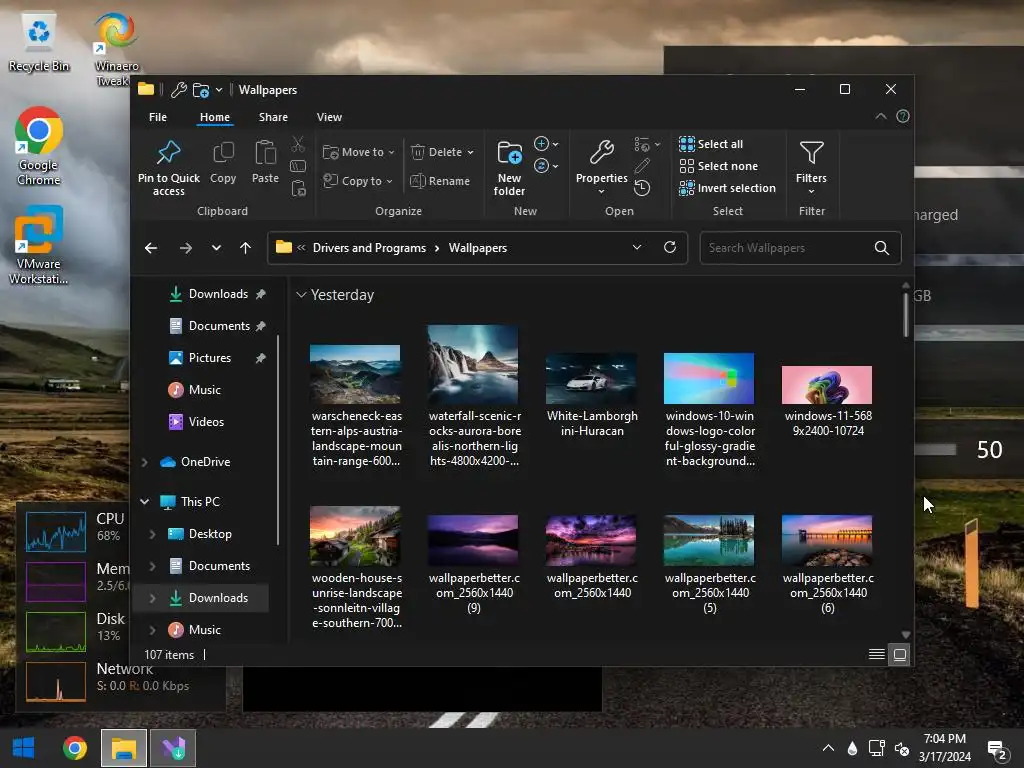Collapse the ribbon with the chevron
The image size is (1024, 768).
click(x=880, y=116)
